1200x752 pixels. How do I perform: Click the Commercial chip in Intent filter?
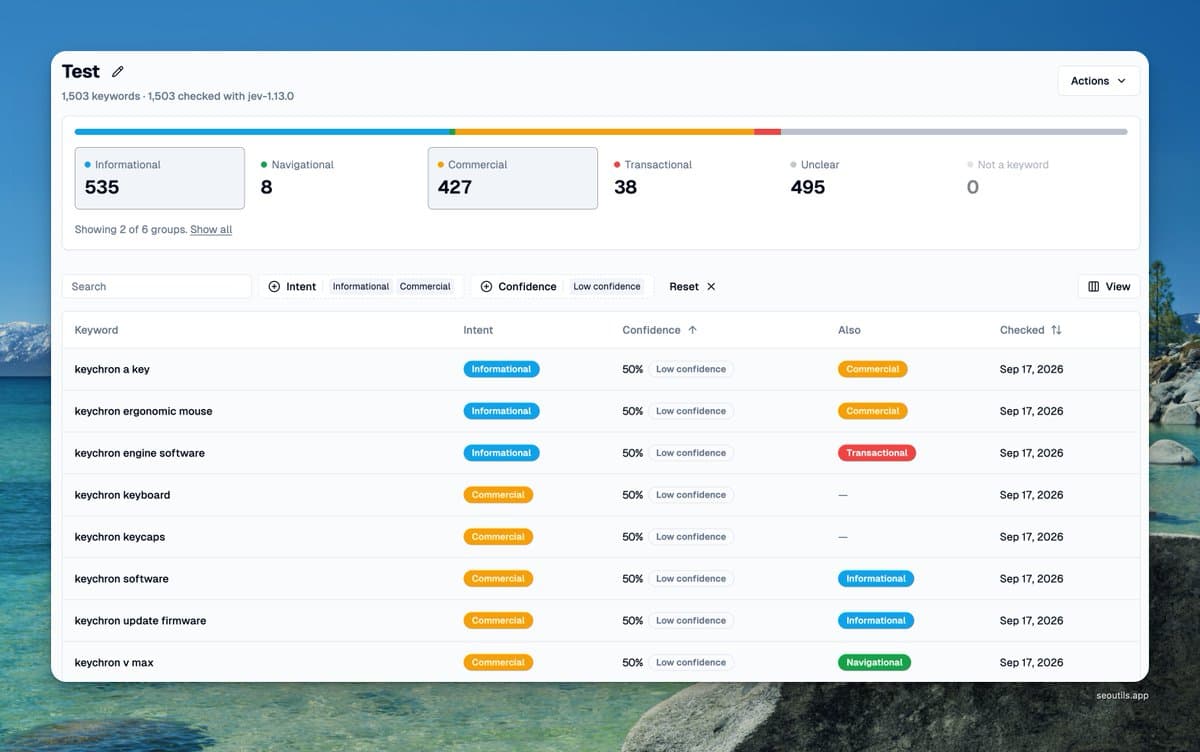(x=425, y=287)
